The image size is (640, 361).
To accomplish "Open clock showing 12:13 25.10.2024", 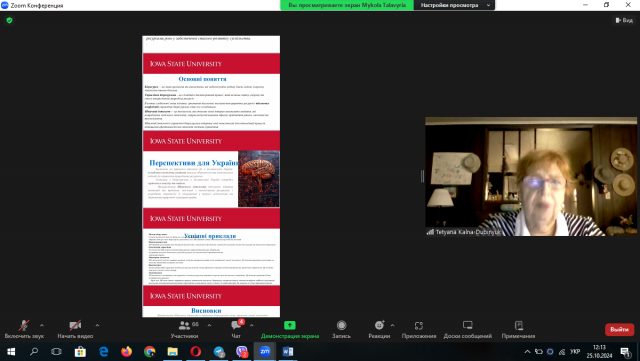I will tap(600, 352).
